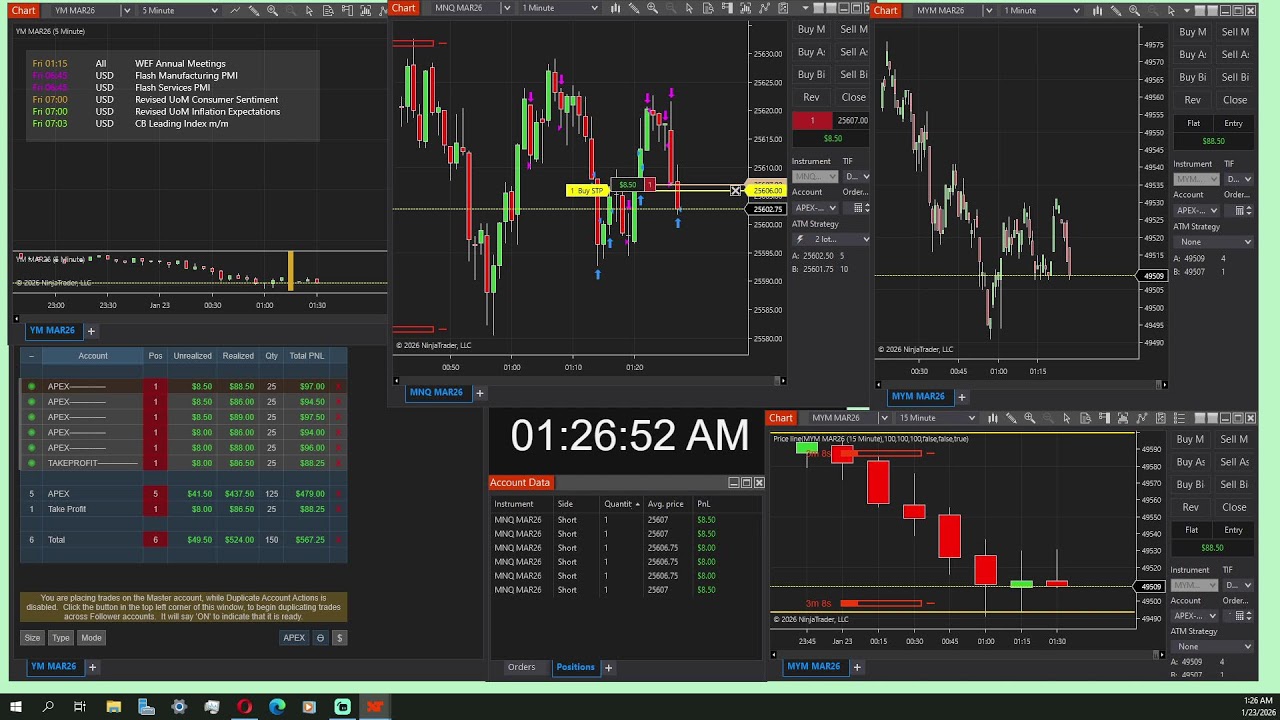
Task: Open drawing tools in MYM 1 Minute chart
Action: [1116, 11]
